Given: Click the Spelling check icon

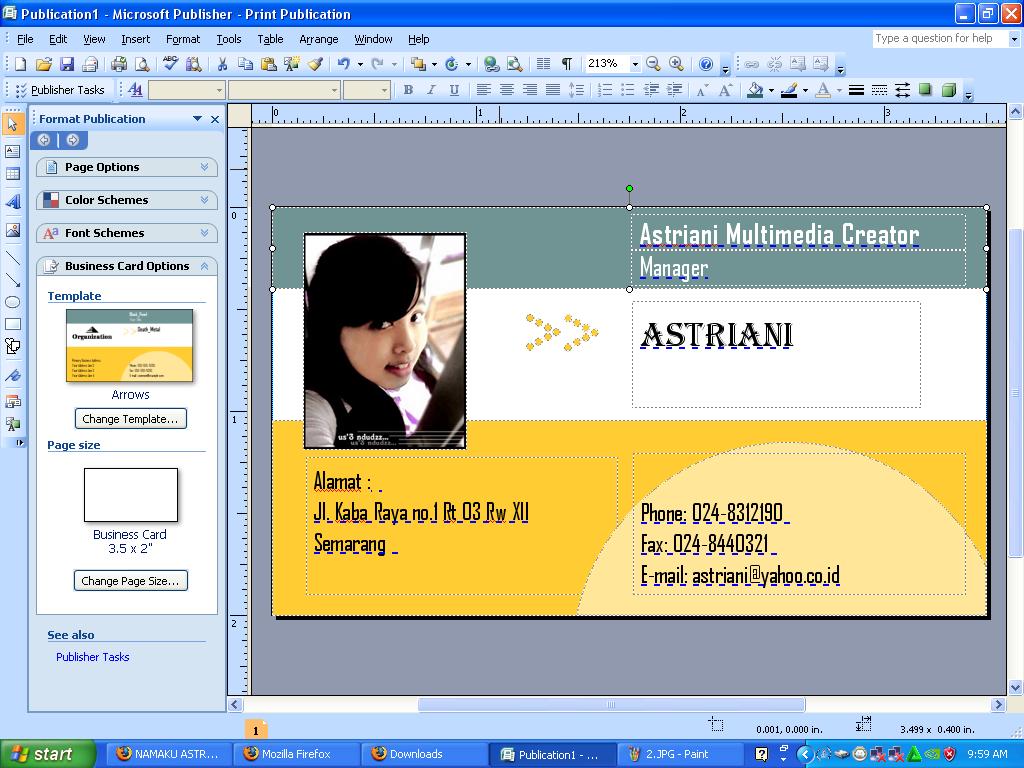Looking at the screenshot, I should 170,63.
